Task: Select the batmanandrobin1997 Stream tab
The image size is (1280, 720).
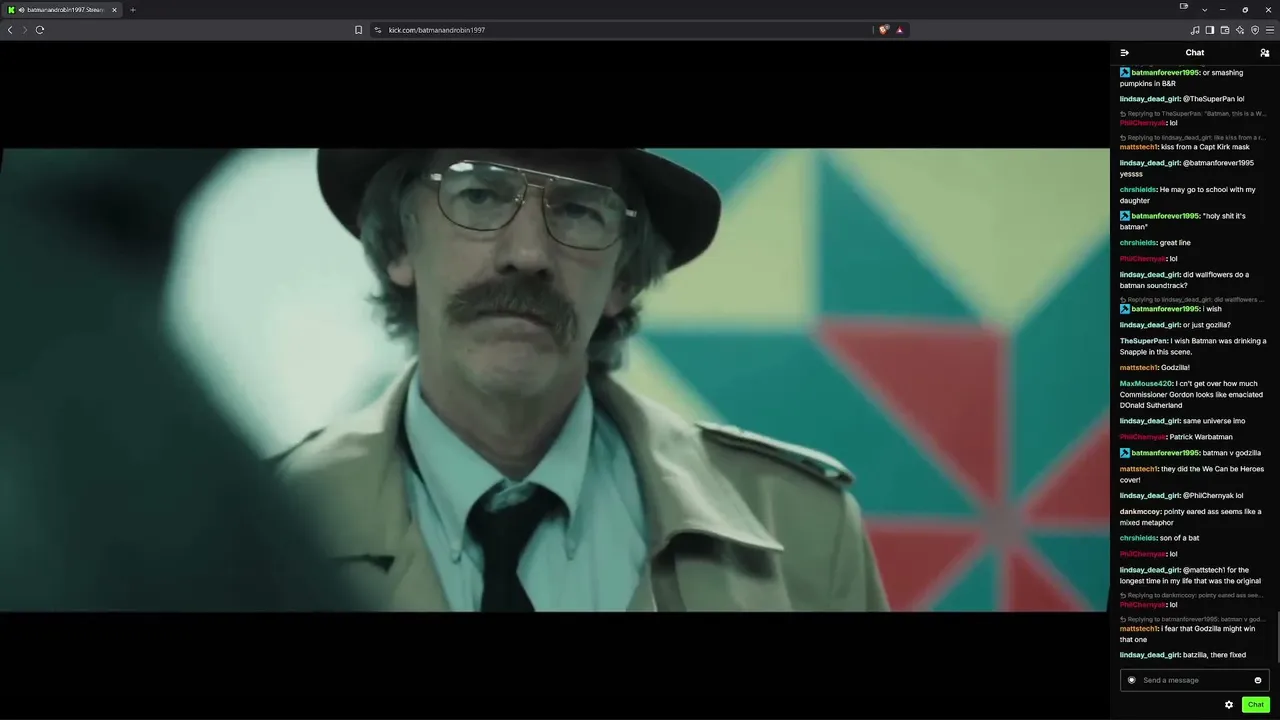Action: [62, 10]
